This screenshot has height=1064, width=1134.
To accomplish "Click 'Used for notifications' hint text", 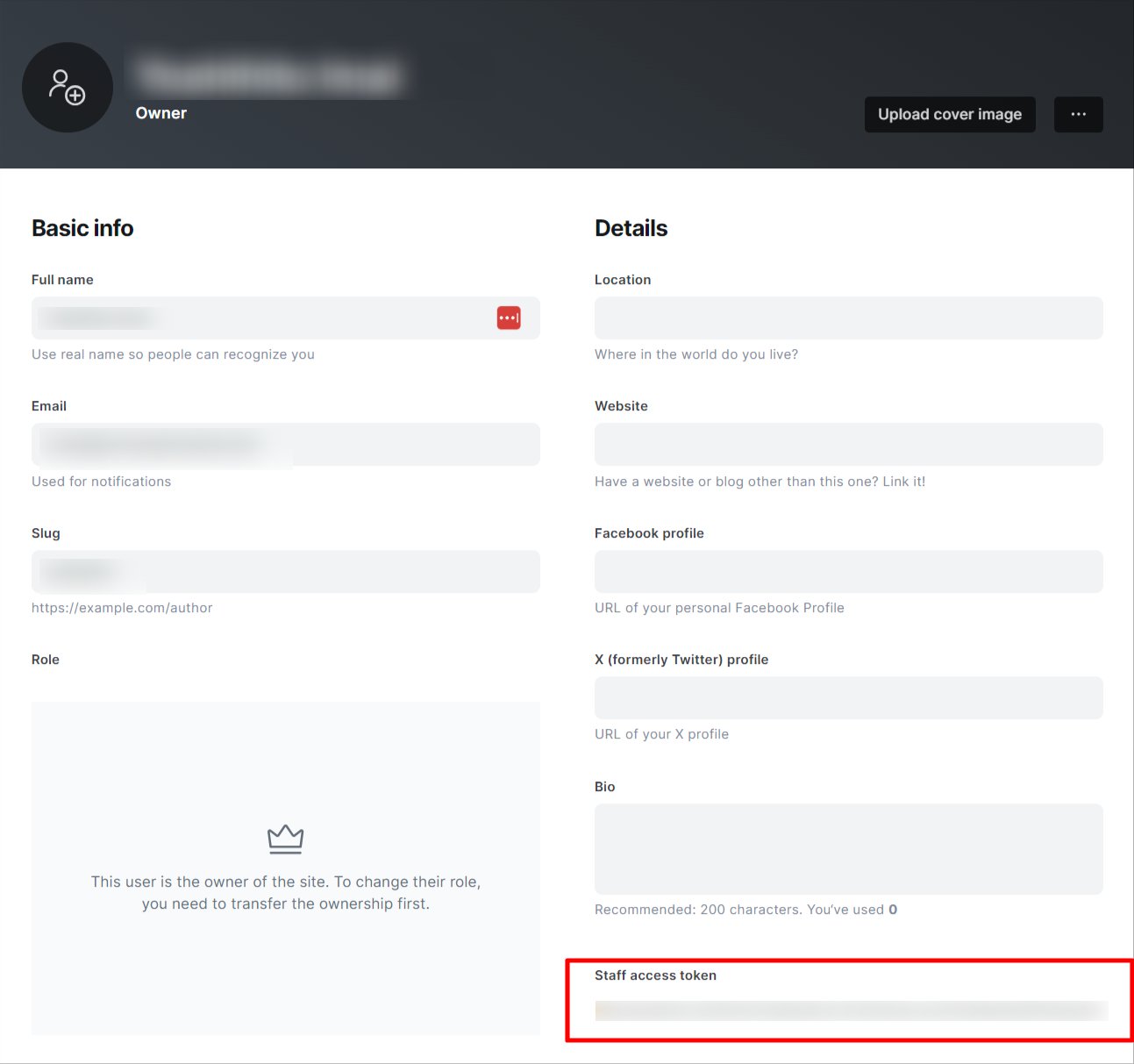I will [102, 482].
